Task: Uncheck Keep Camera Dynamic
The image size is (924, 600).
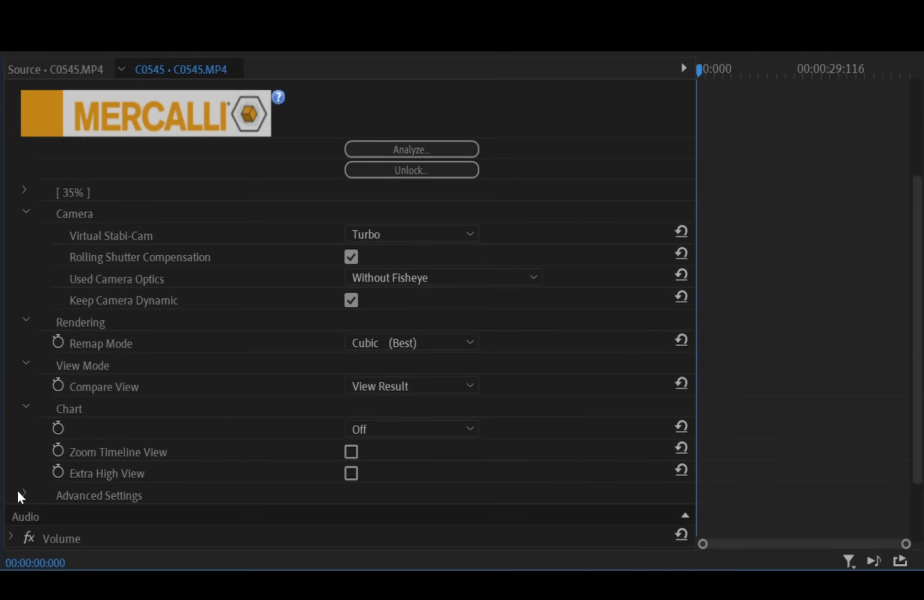Action: point(351,301)
